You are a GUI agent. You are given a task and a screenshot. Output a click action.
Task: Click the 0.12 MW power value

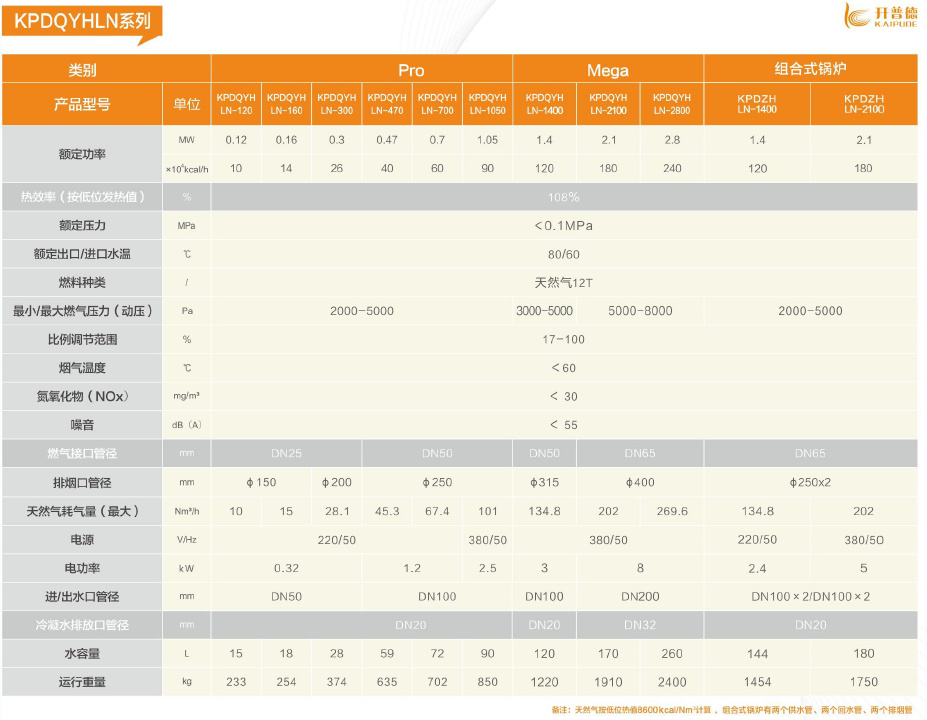pyautogui.click(x=236, y=140)
